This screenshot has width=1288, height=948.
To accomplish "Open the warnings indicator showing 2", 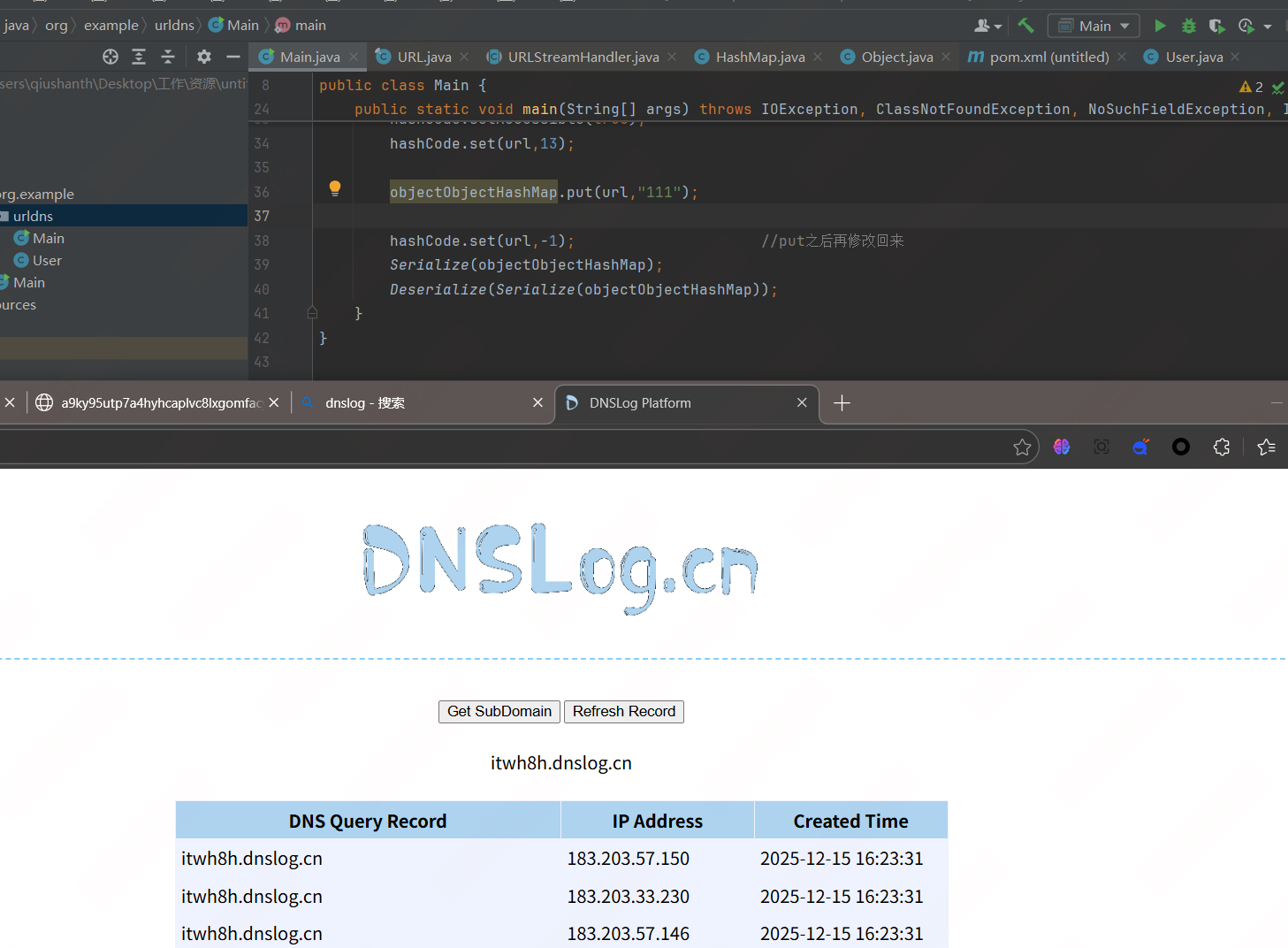I will [1251, 87].
